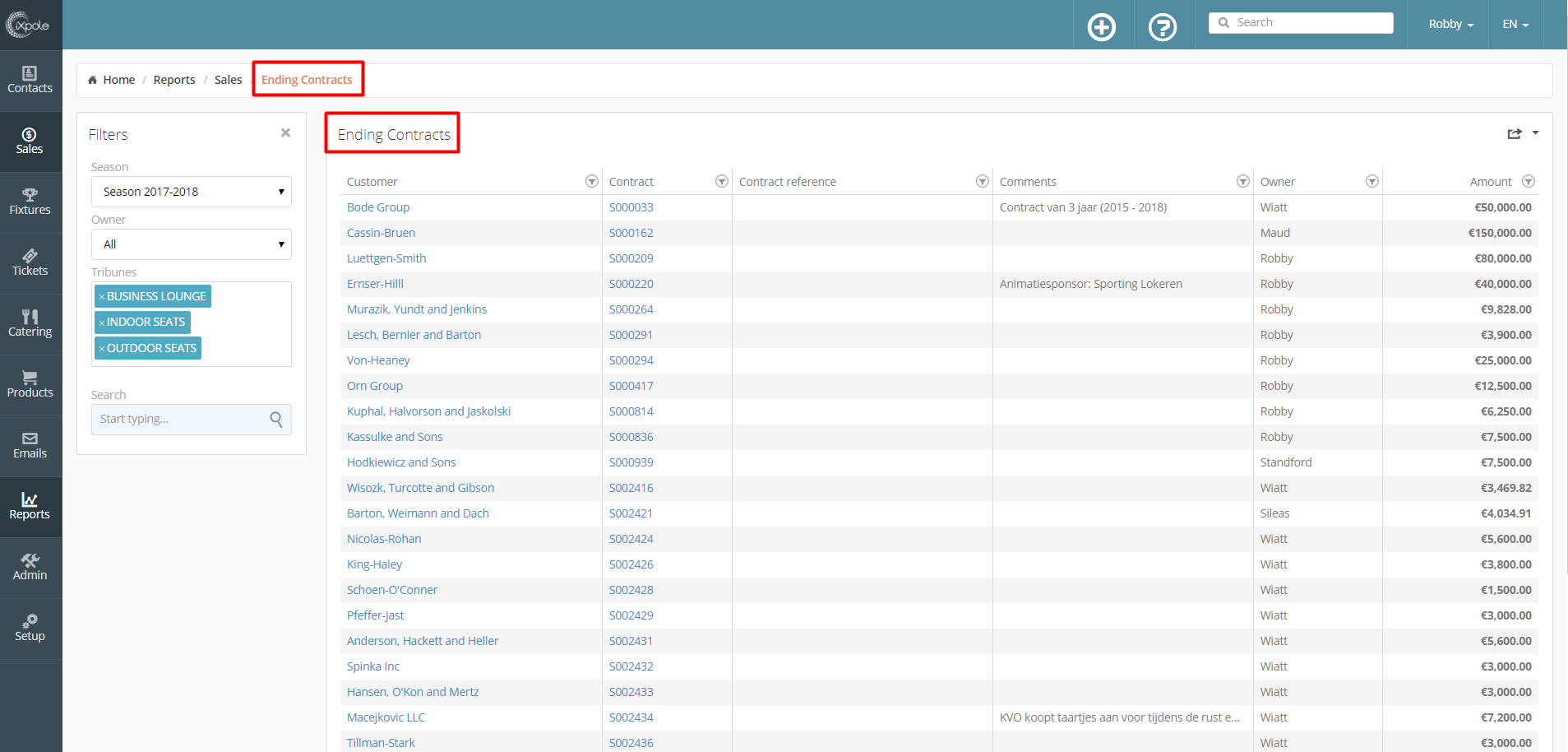
Task: Go to Sales breadcrumb
Action: [229, 80]
